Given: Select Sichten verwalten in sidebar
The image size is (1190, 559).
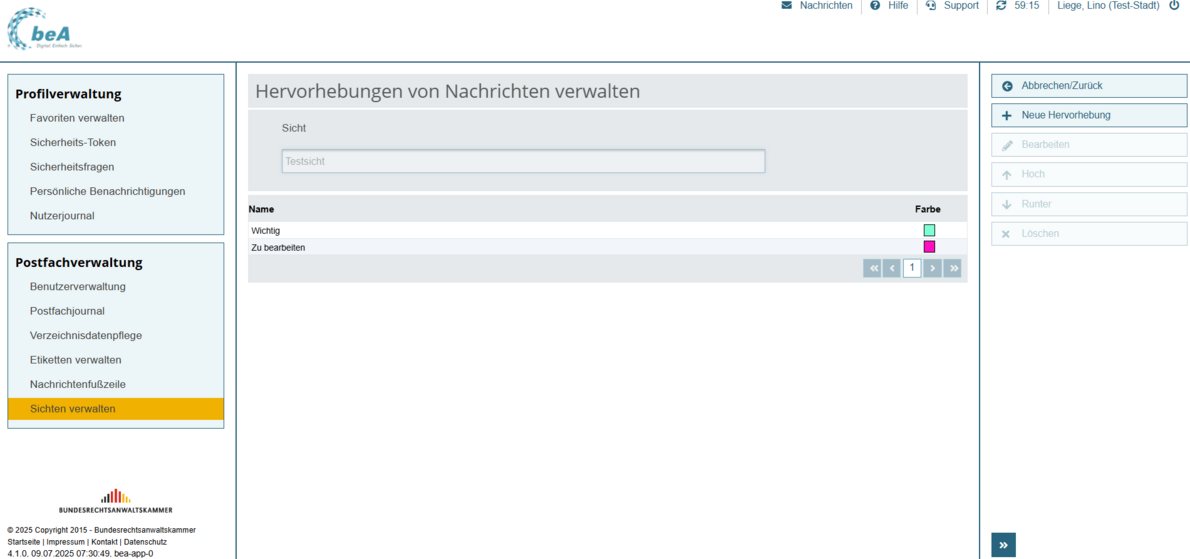Looking at the screenshot, I should 72,409.
